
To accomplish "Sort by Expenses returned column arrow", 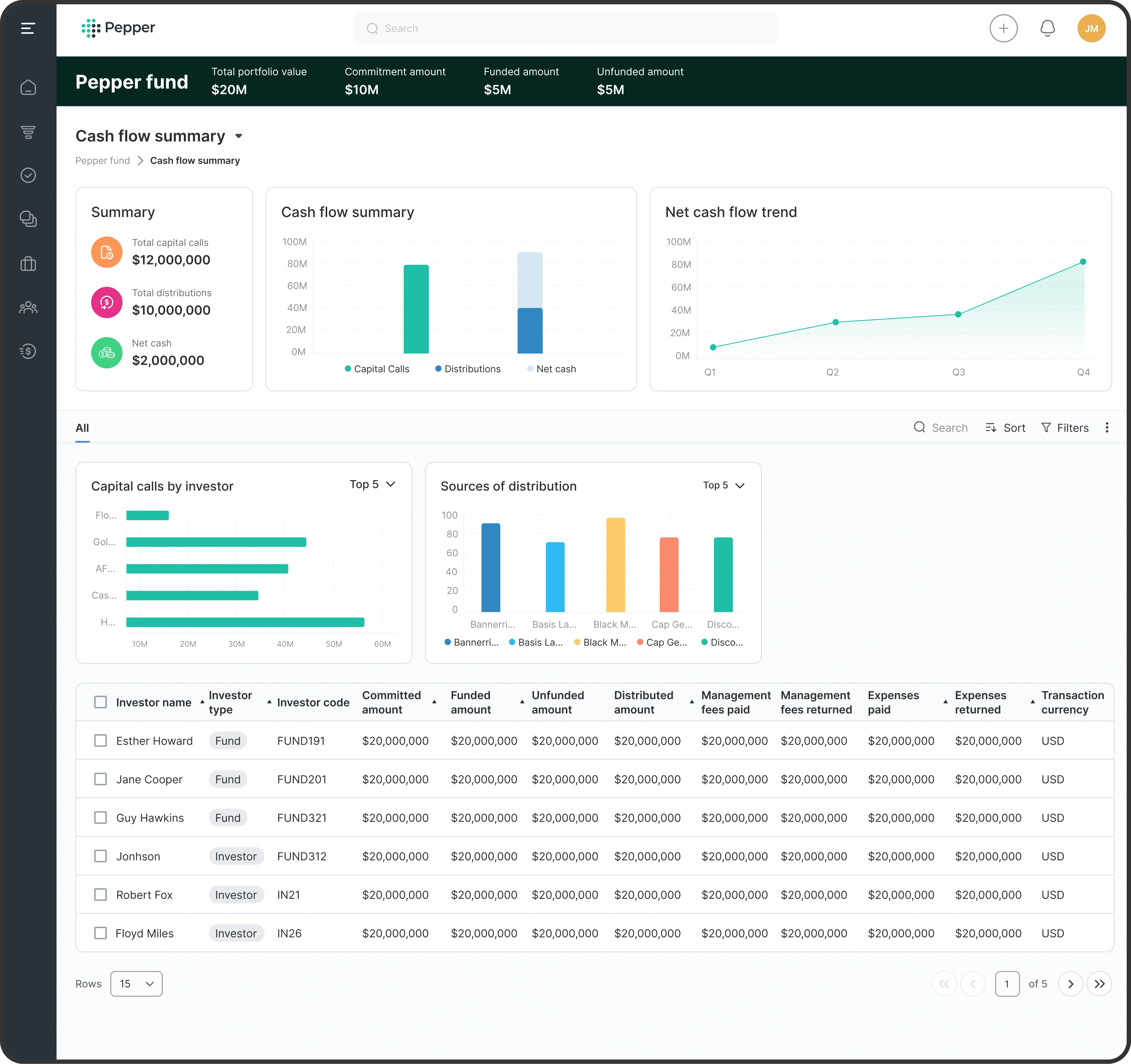I will (1032, 702).
